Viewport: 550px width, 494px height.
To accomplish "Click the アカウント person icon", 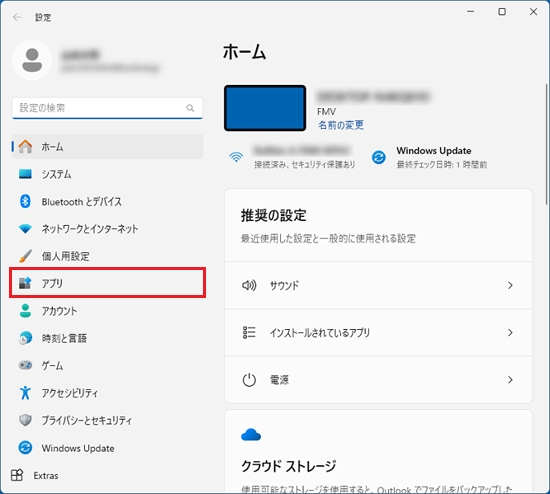I will click(x=25, y=311).
